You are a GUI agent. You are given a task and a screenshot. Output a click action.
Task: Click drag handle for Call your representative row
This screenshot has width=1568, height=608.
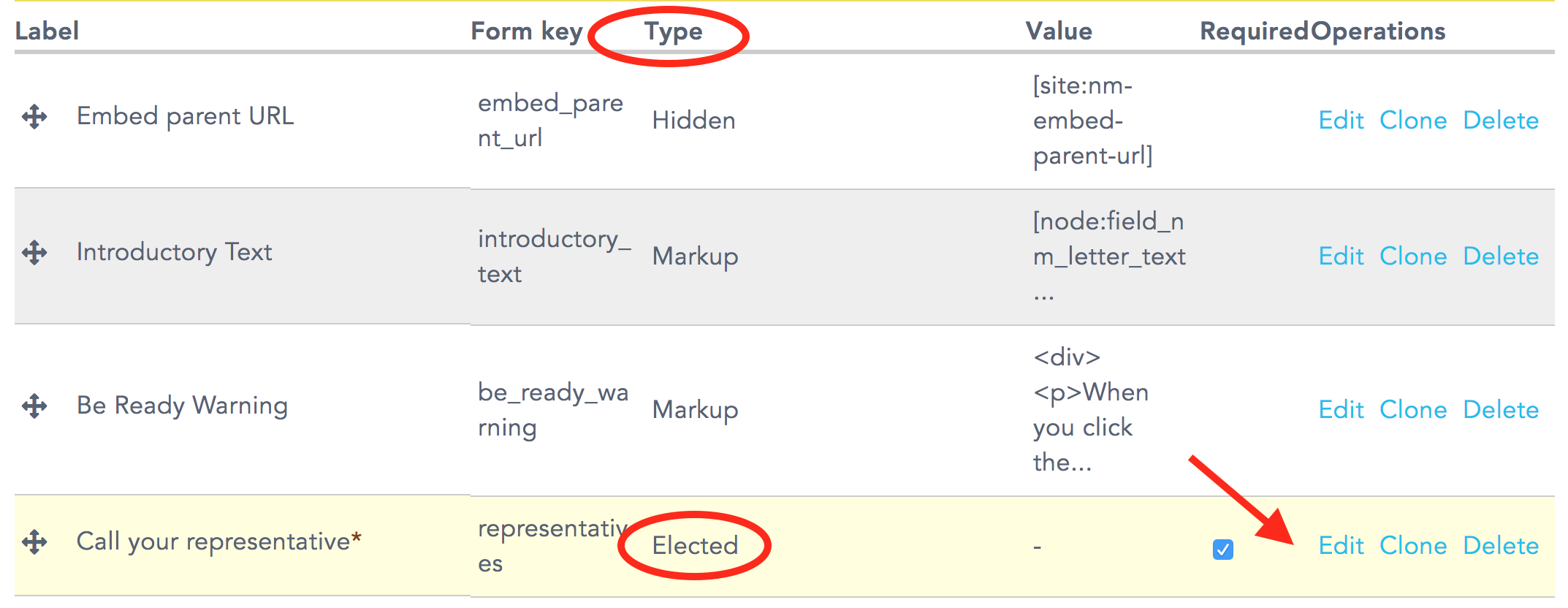(34, 541)
